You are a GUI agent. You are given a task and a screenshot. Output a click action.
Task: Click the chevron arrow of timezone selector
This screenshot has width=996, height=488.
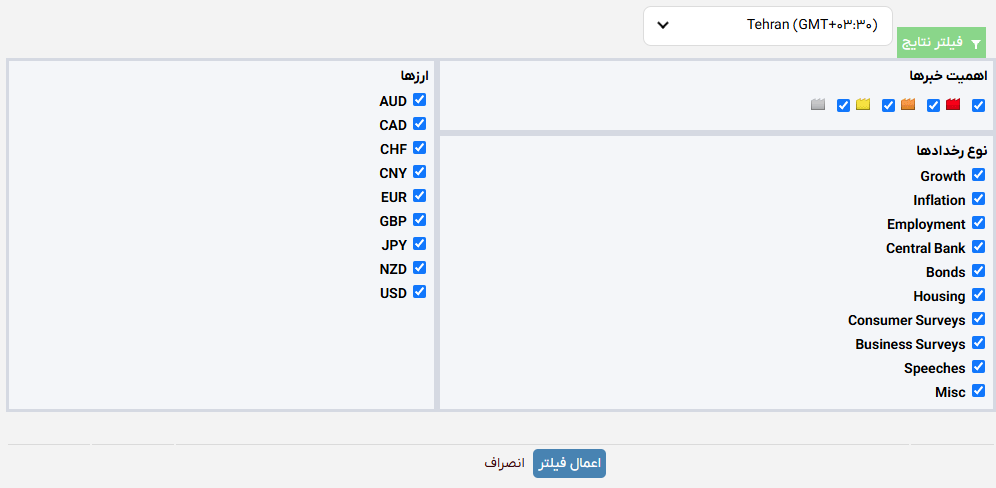[x=663, y=25]
